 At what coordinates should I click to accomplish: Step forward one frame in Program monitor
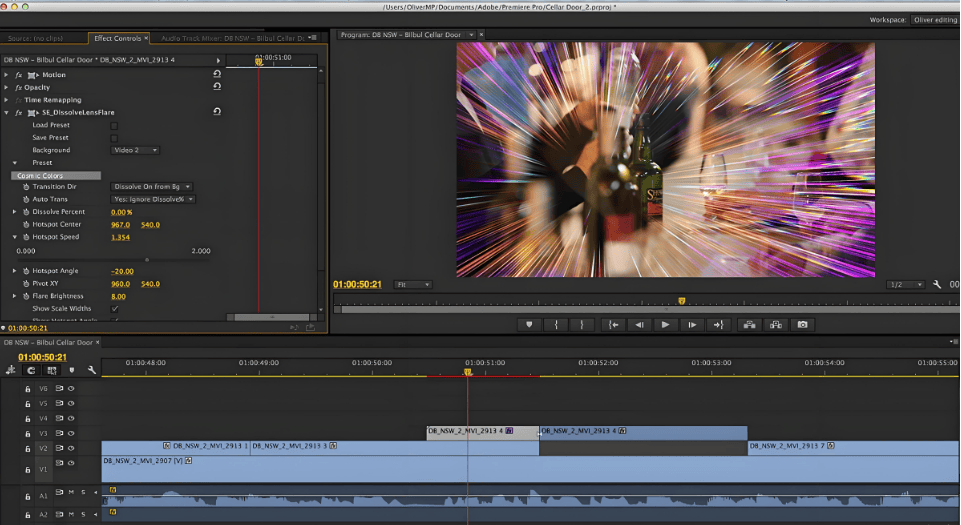[x=691, y=325]
